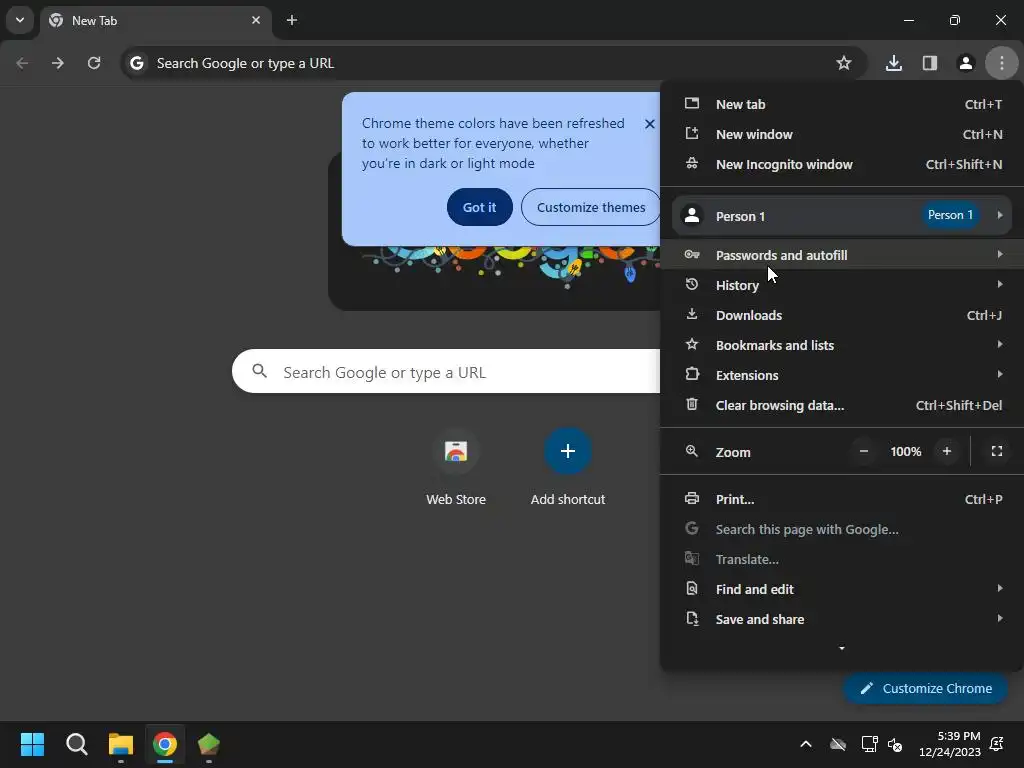The width and height of the screenshot is (1024, 768).
Task: Click the menu scroll-down arrow
Action: coord(842,648)
